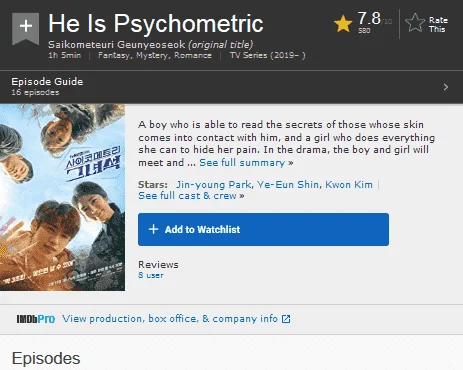Image resolution: width=463 pixels, height=370 pixels.
Task: Open Ye-Eun Shin's profile
Action: (288, 184)
